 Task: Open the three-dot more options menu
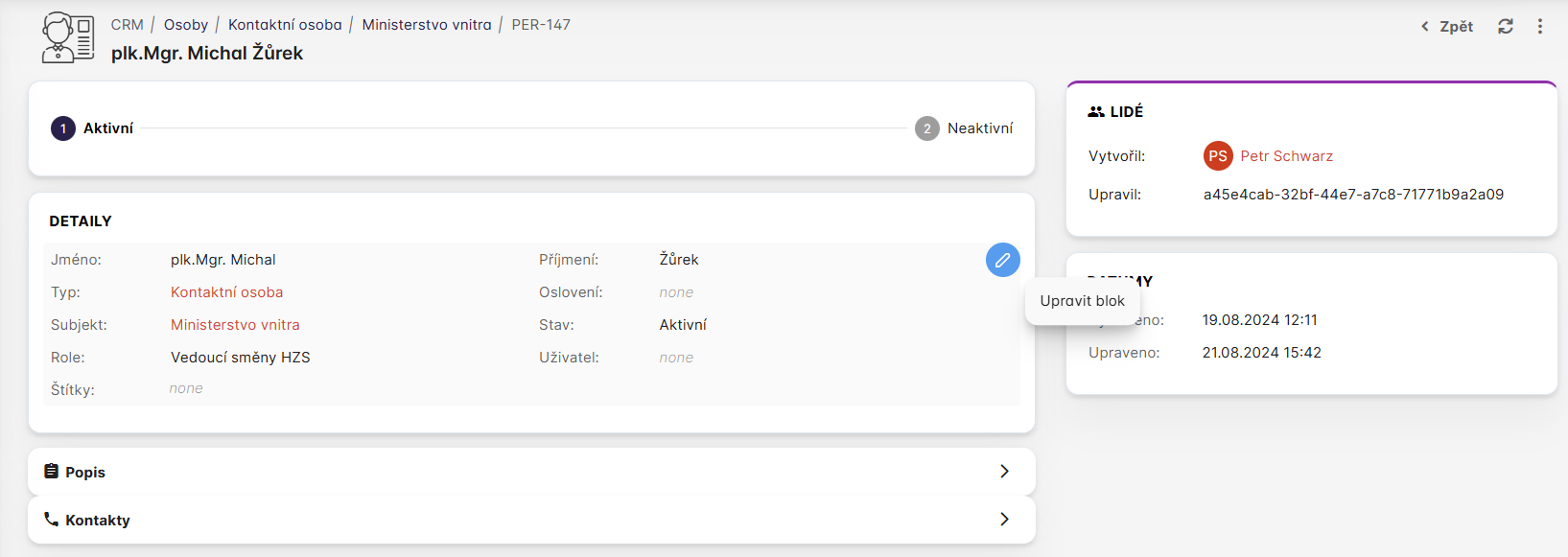1540,27
